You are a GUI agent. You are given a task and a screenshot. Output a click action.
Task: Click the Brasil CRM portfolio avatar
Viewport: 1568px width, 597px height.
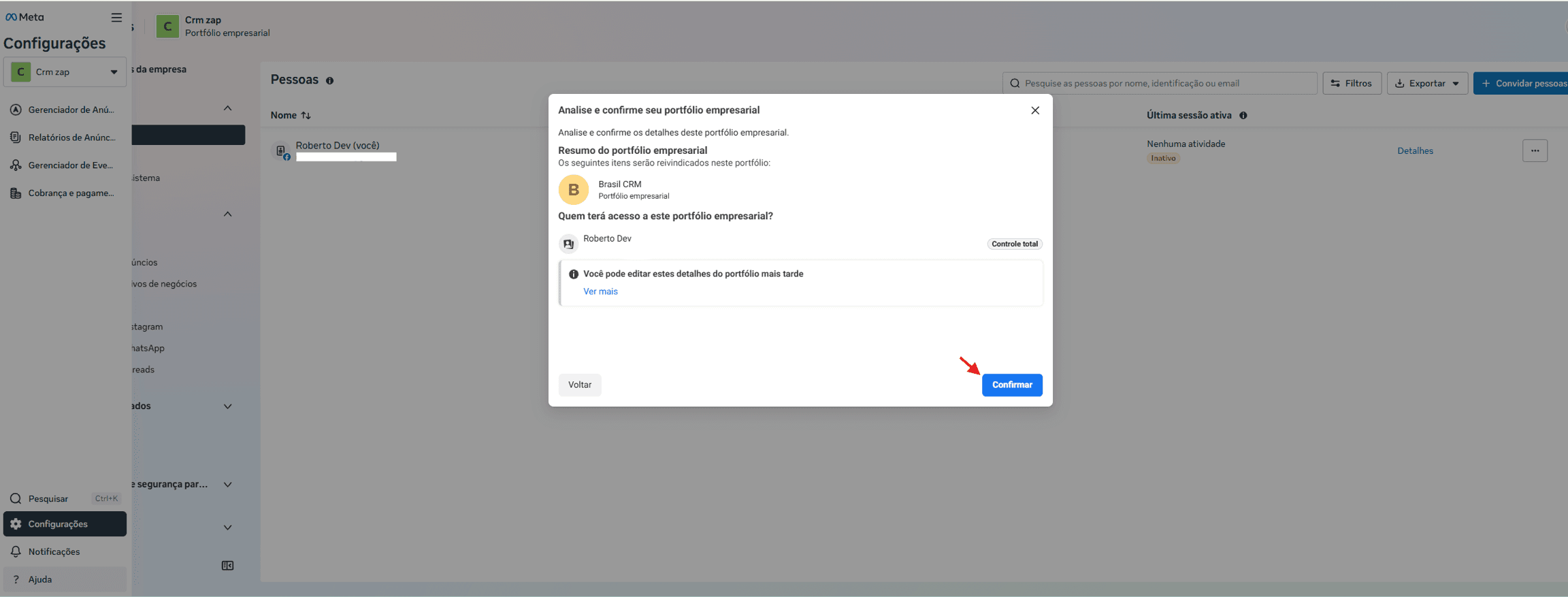pyautogui.click(x=574, y=189)
